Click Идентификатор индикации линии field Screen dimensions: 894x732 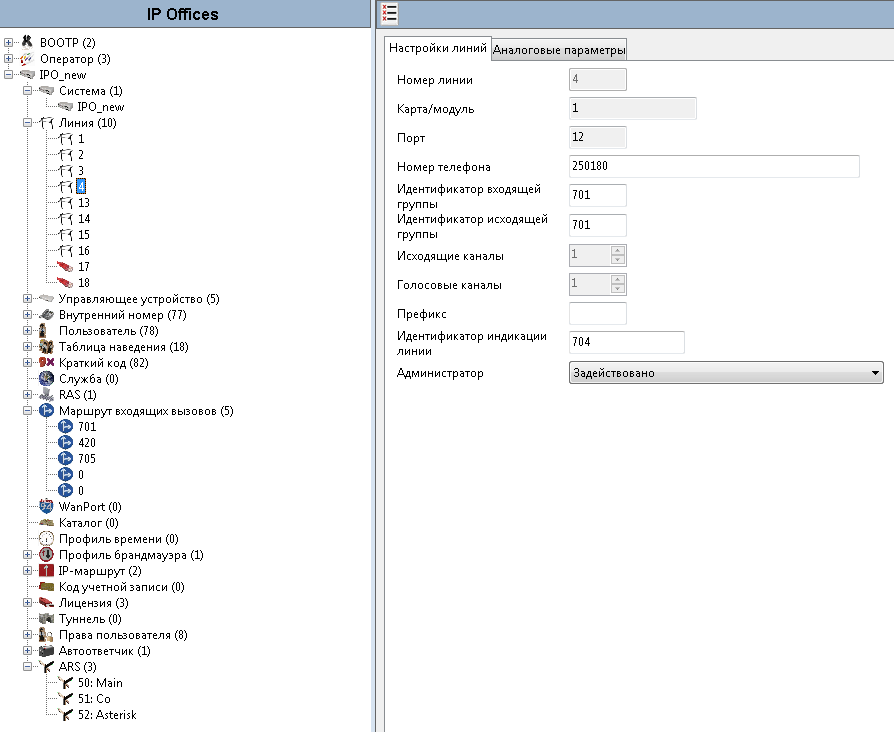(627, 342)
